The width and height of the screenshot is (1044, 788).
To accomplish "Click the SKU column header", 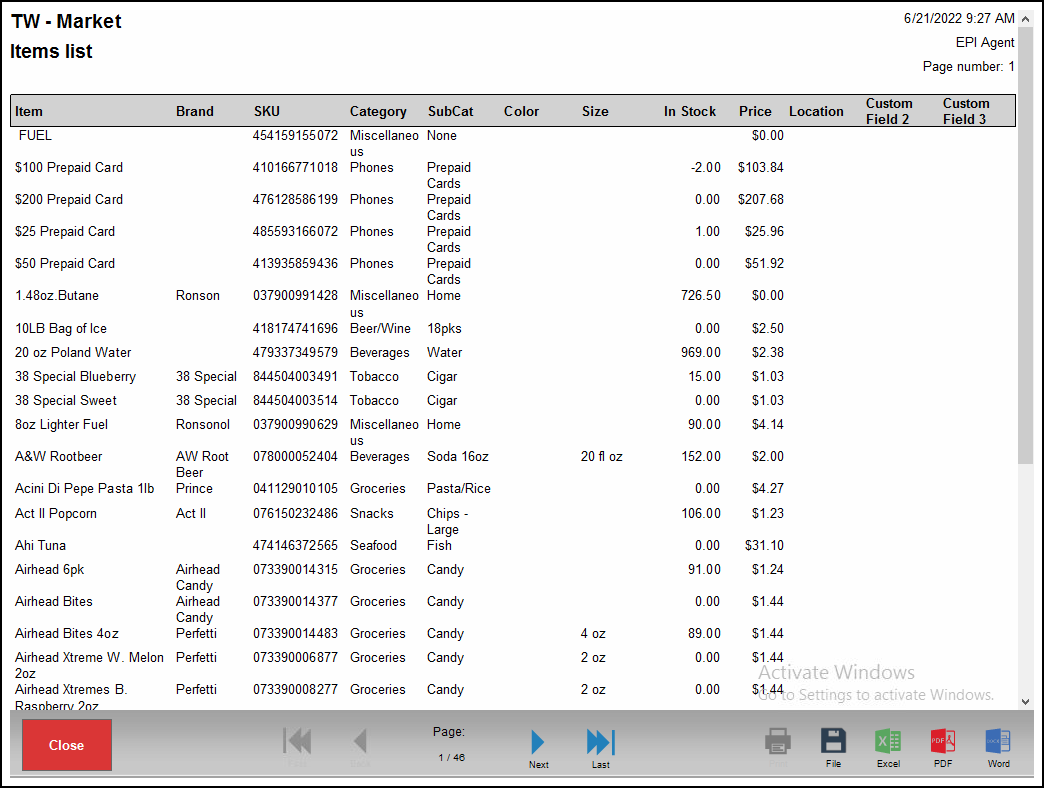I will (266, 112).
